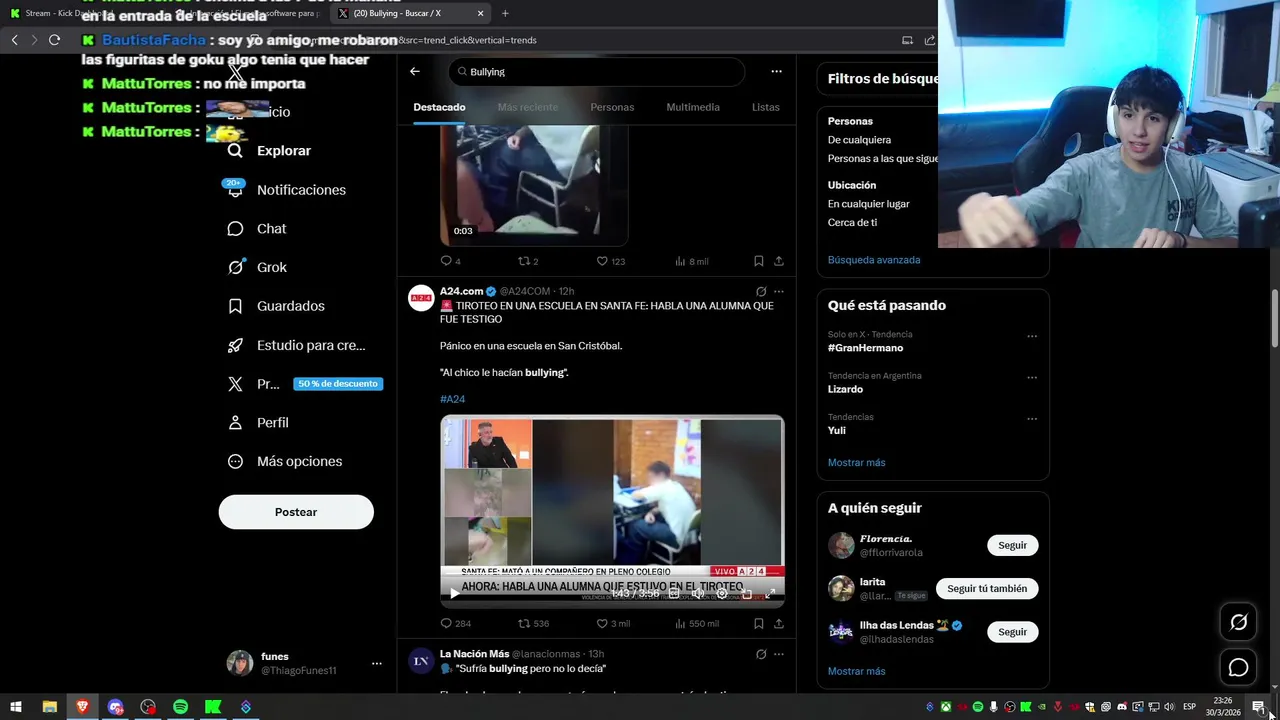This screenshot has width=1280, height=720.
Task: Open floating chat messages button
Action: click(1238, 667)
